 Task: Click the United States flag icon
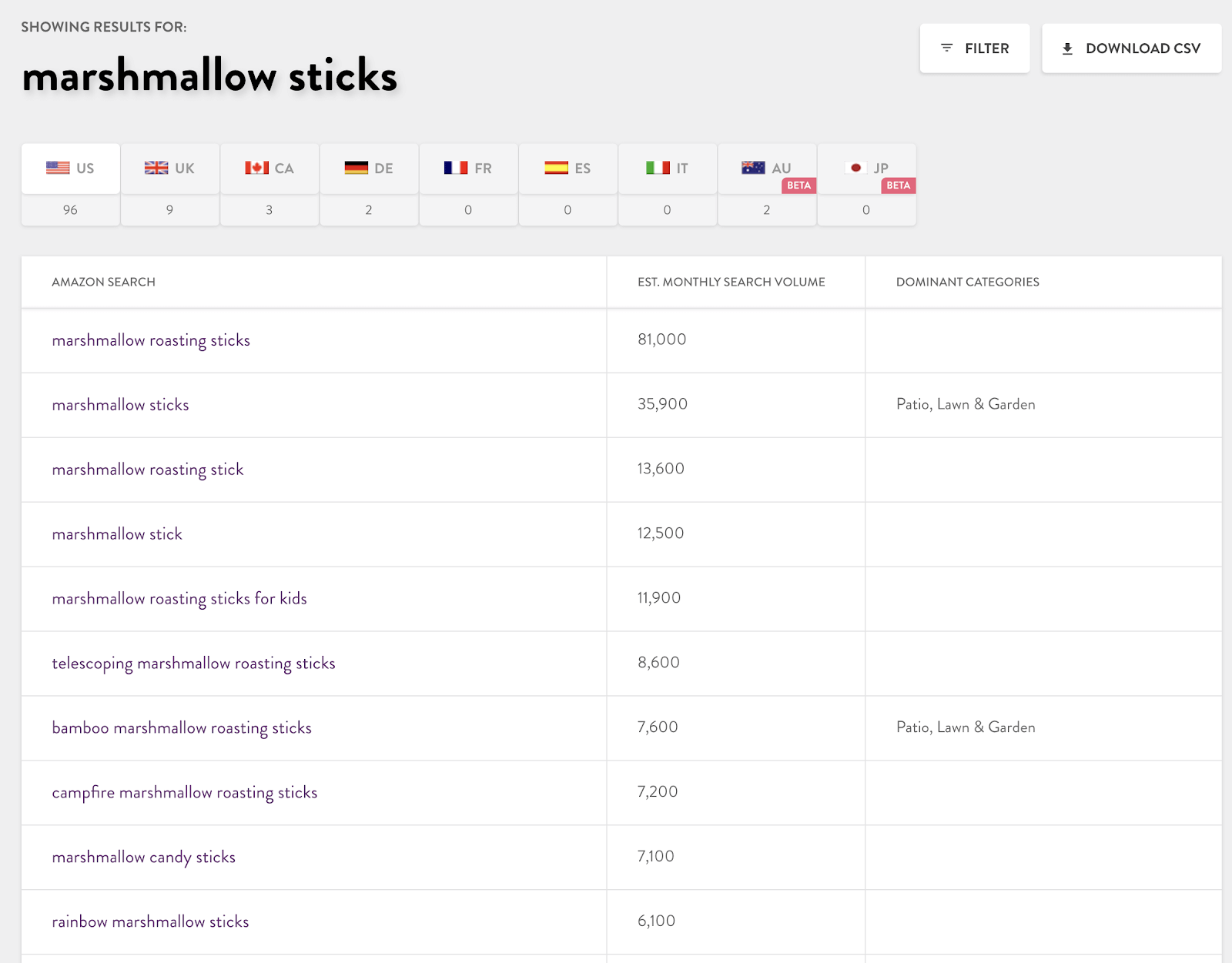58,168
